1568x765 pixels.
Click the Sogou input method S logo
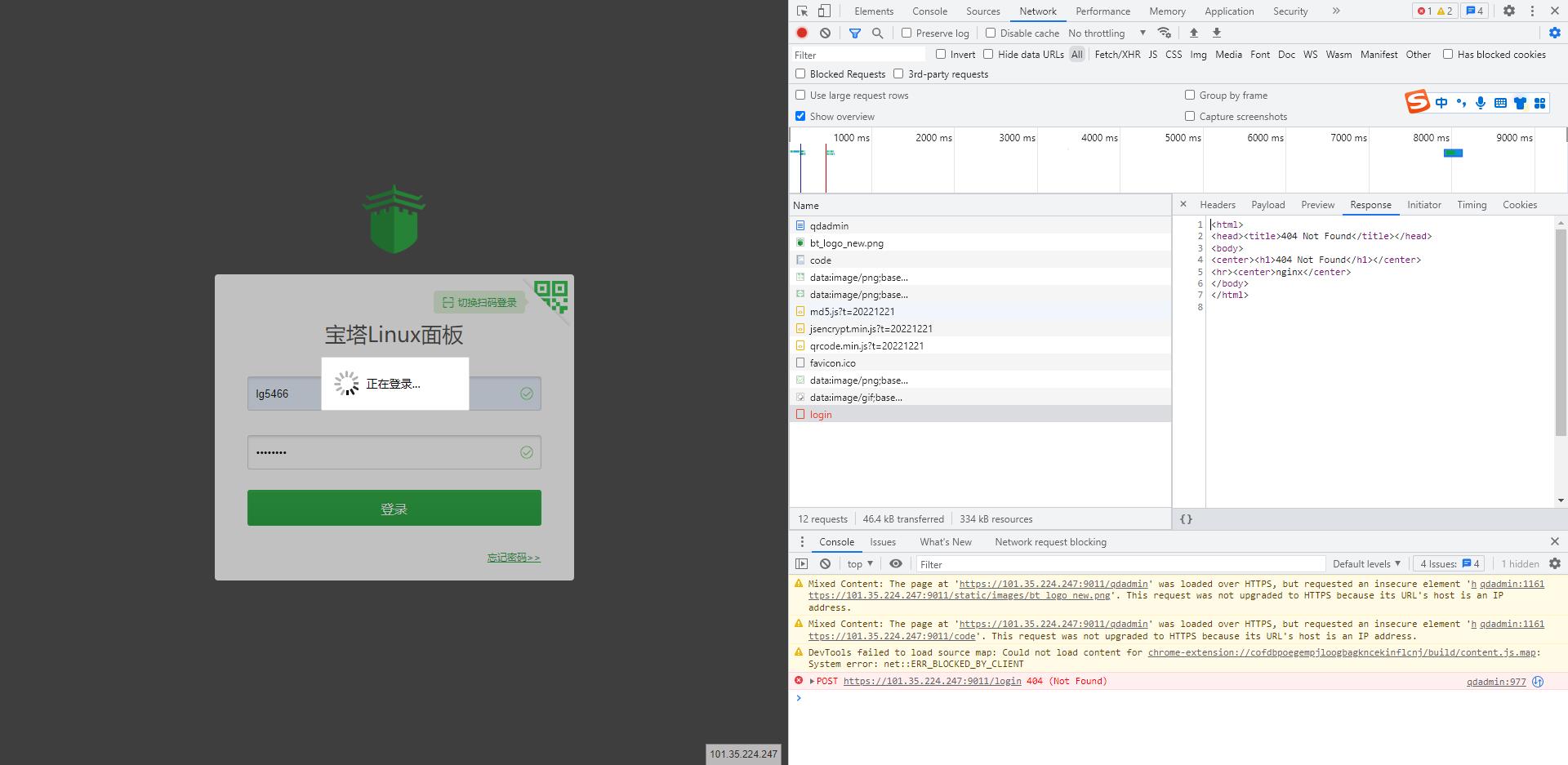coord(1417,102)
